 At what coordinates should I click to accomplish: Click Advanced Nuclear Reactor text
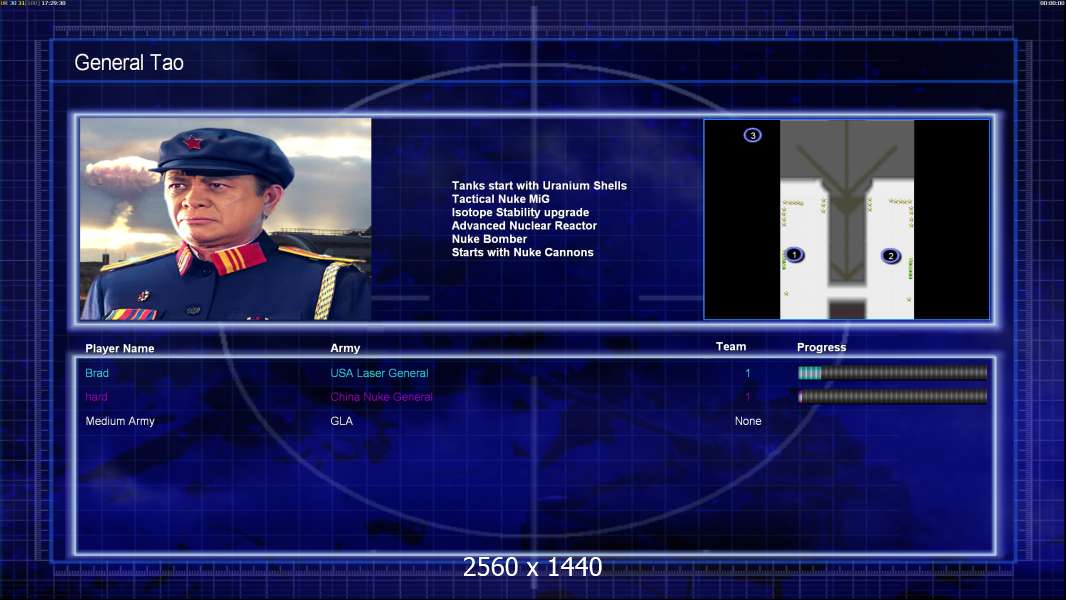[x=524, y=226]
